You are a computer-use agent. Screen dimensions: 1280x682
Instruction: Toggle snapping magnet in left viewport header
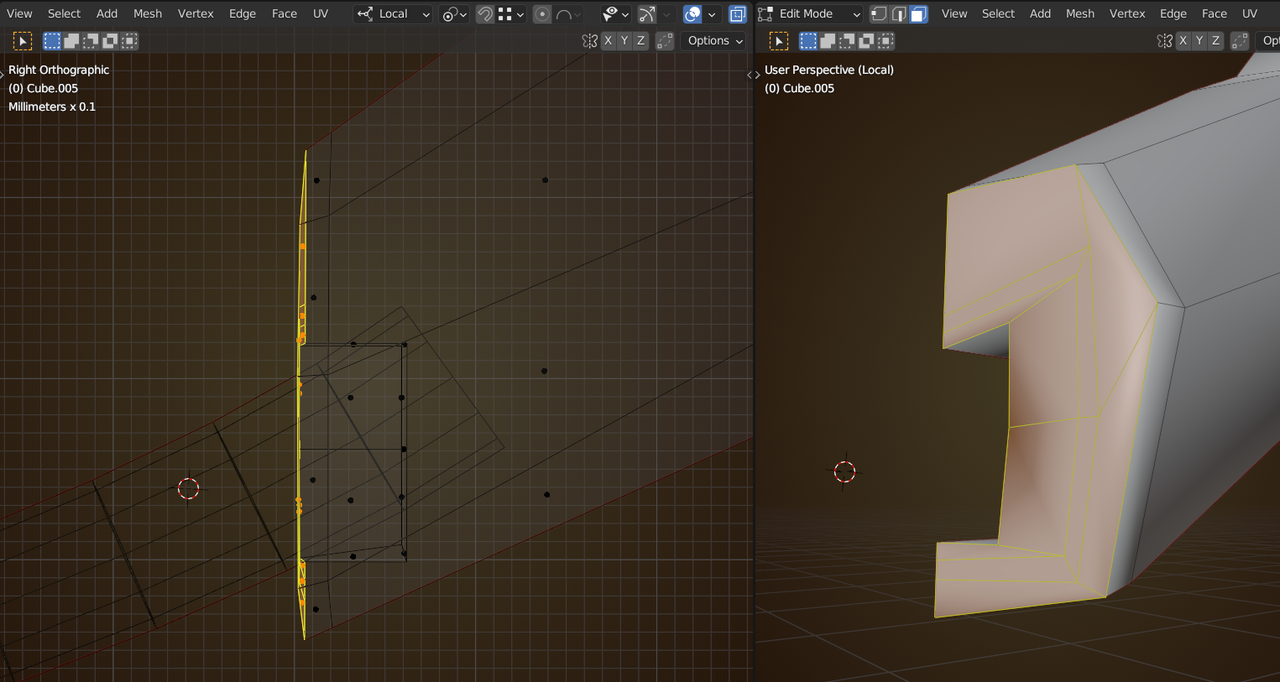tap(485, 14)
